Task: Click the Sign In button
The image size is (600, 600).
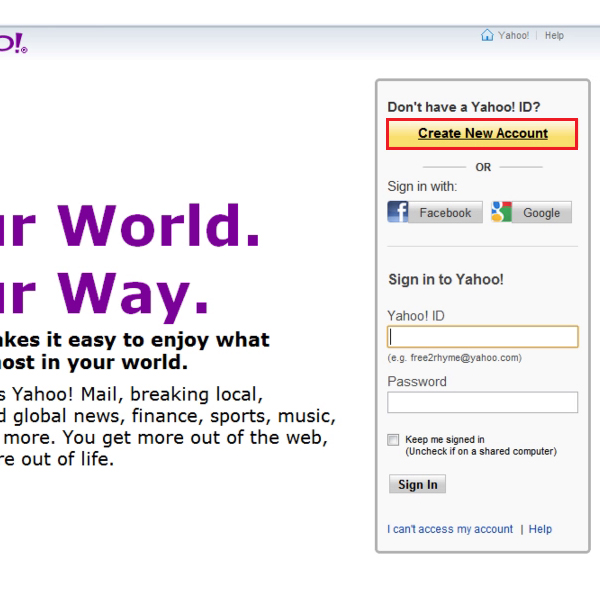Action: pyautogui.click(x=417, y=484)
